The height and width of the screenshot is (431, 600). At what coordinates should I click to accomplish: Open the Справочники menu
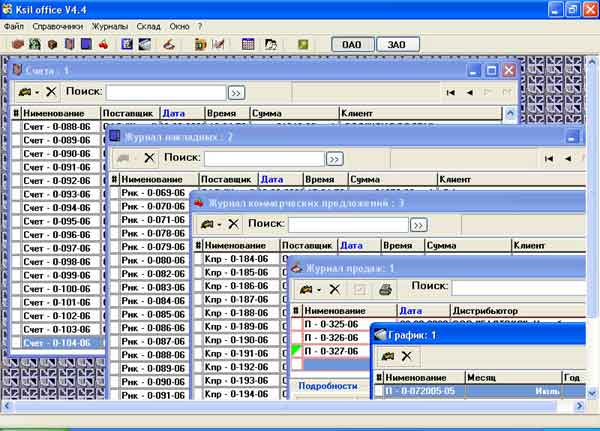[56, 24]
